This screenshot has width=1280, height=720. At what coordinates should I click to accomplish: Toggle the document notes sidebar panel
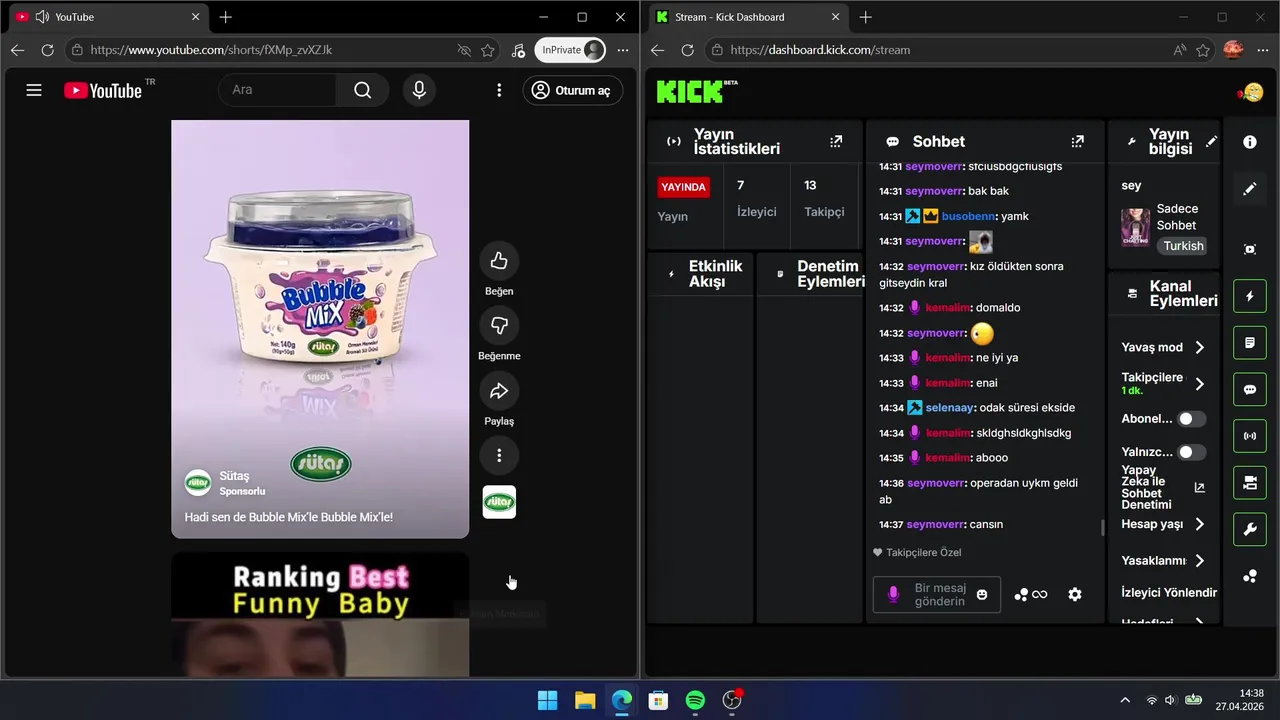tap(1250, 343)
